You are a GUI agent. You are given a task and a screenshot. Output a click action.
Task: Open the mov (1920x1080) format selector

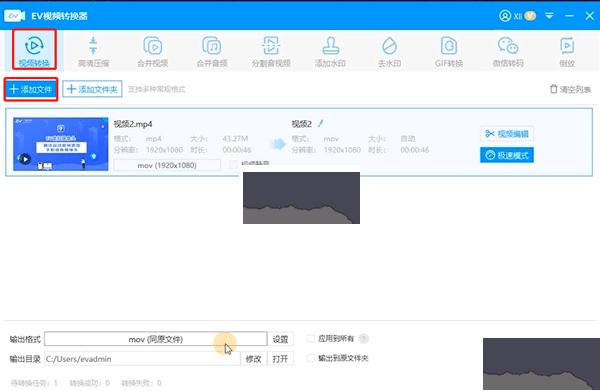[167, 165]
